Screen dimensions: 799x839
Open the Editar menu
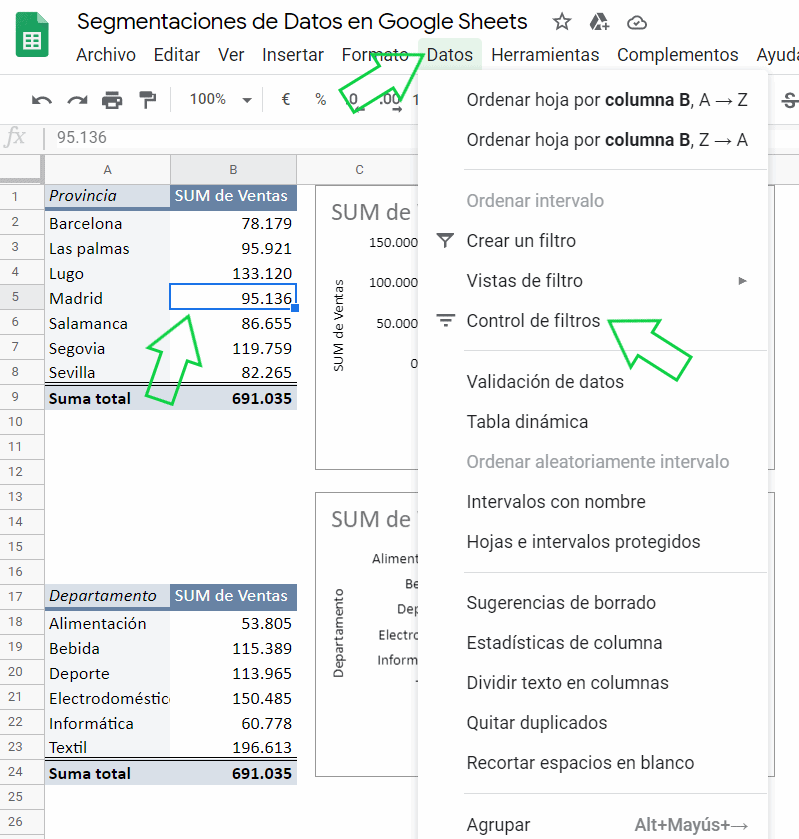(177, 55)
